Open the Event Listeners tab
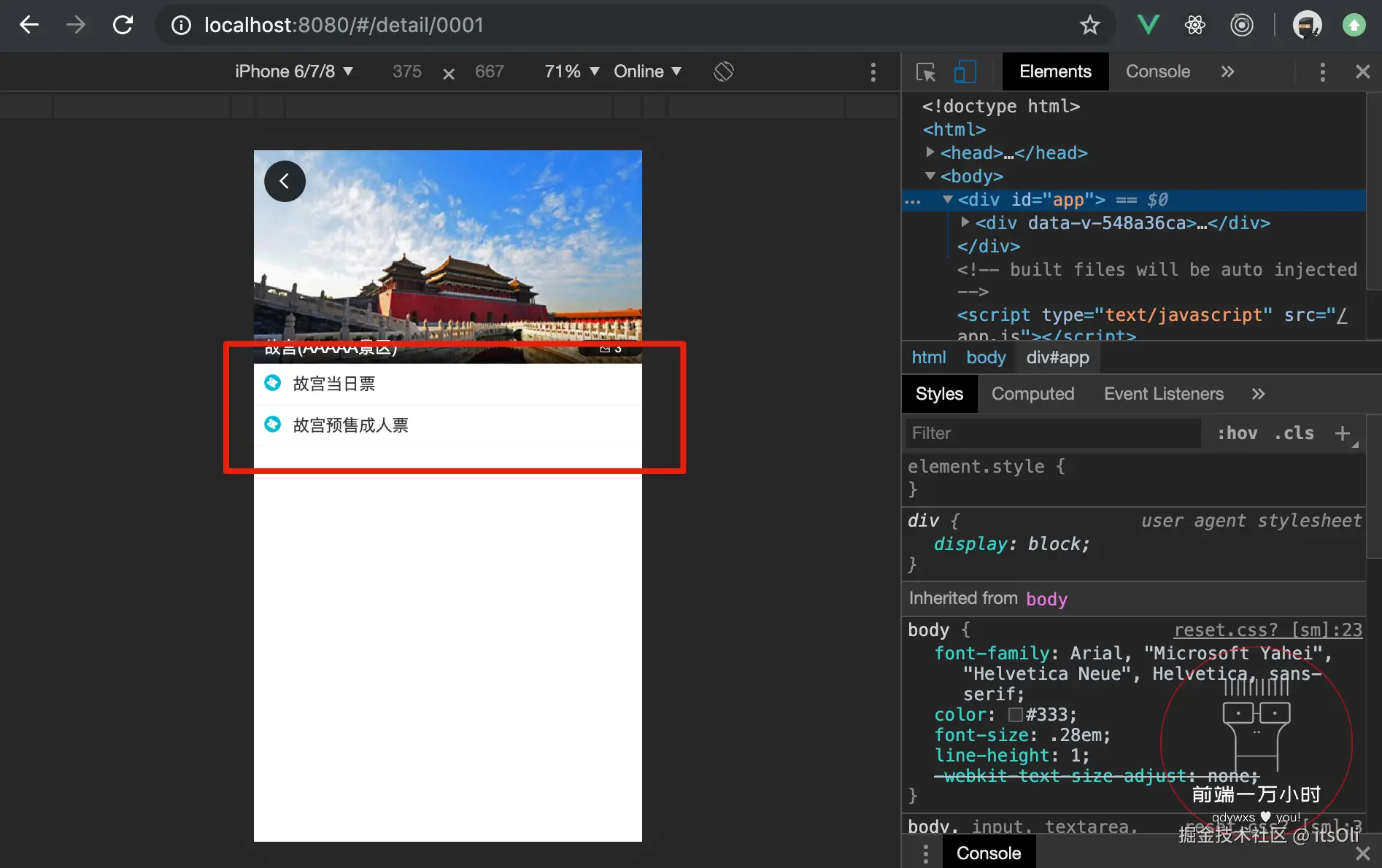 (x=1164, y=394)
